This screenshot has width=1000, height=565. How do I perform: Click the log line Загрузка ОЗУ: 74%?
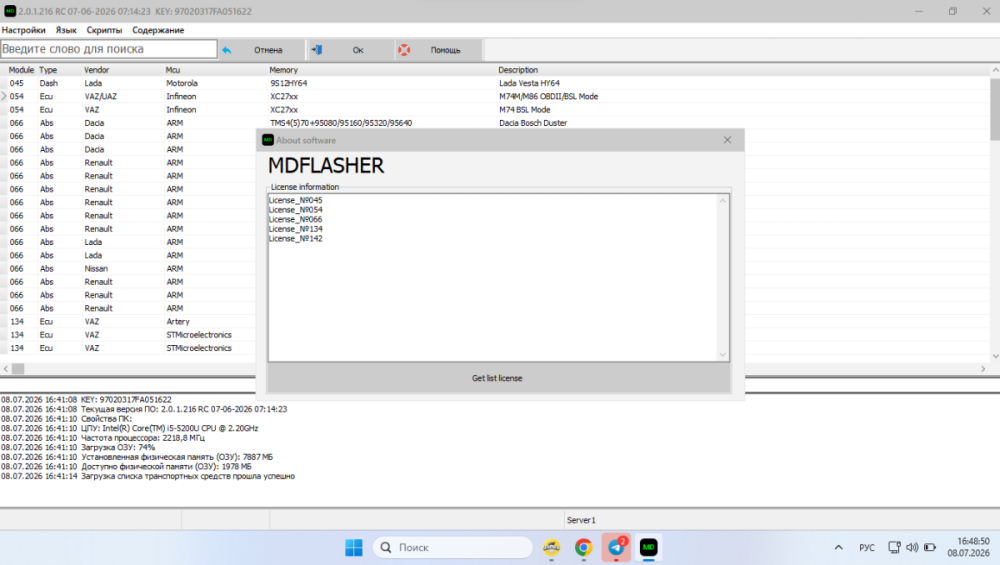click(78, 448)
